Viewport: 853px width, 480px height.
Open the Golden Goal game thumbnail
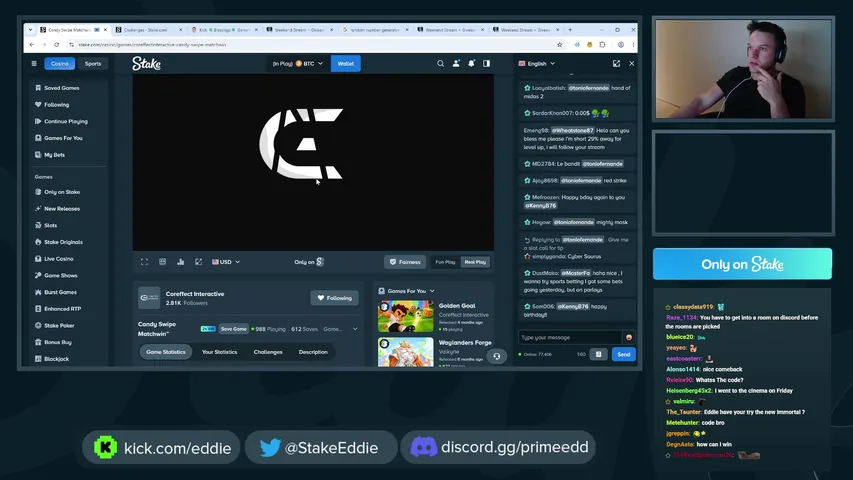click(x=406, y=316)
